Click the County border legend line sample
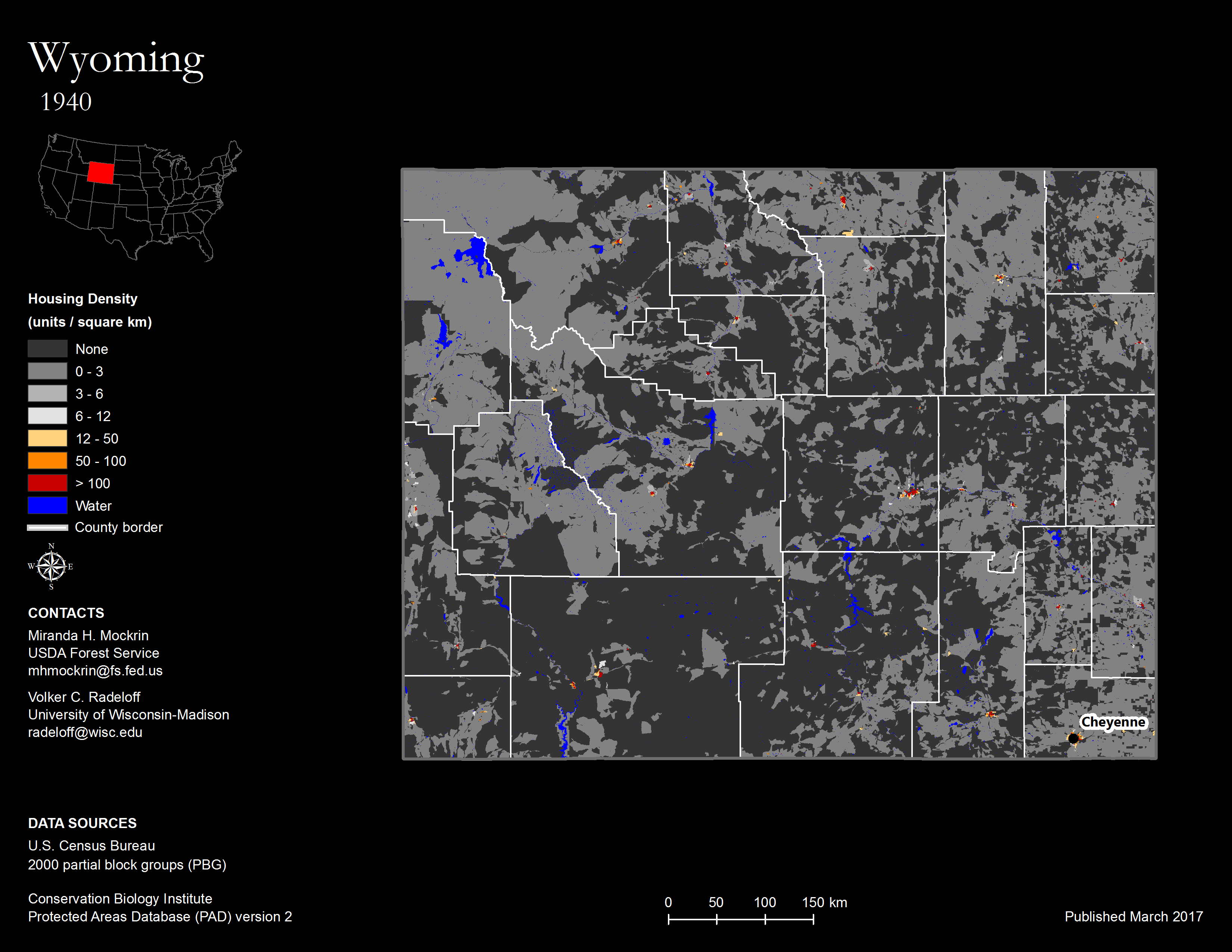 click(47, 528)
